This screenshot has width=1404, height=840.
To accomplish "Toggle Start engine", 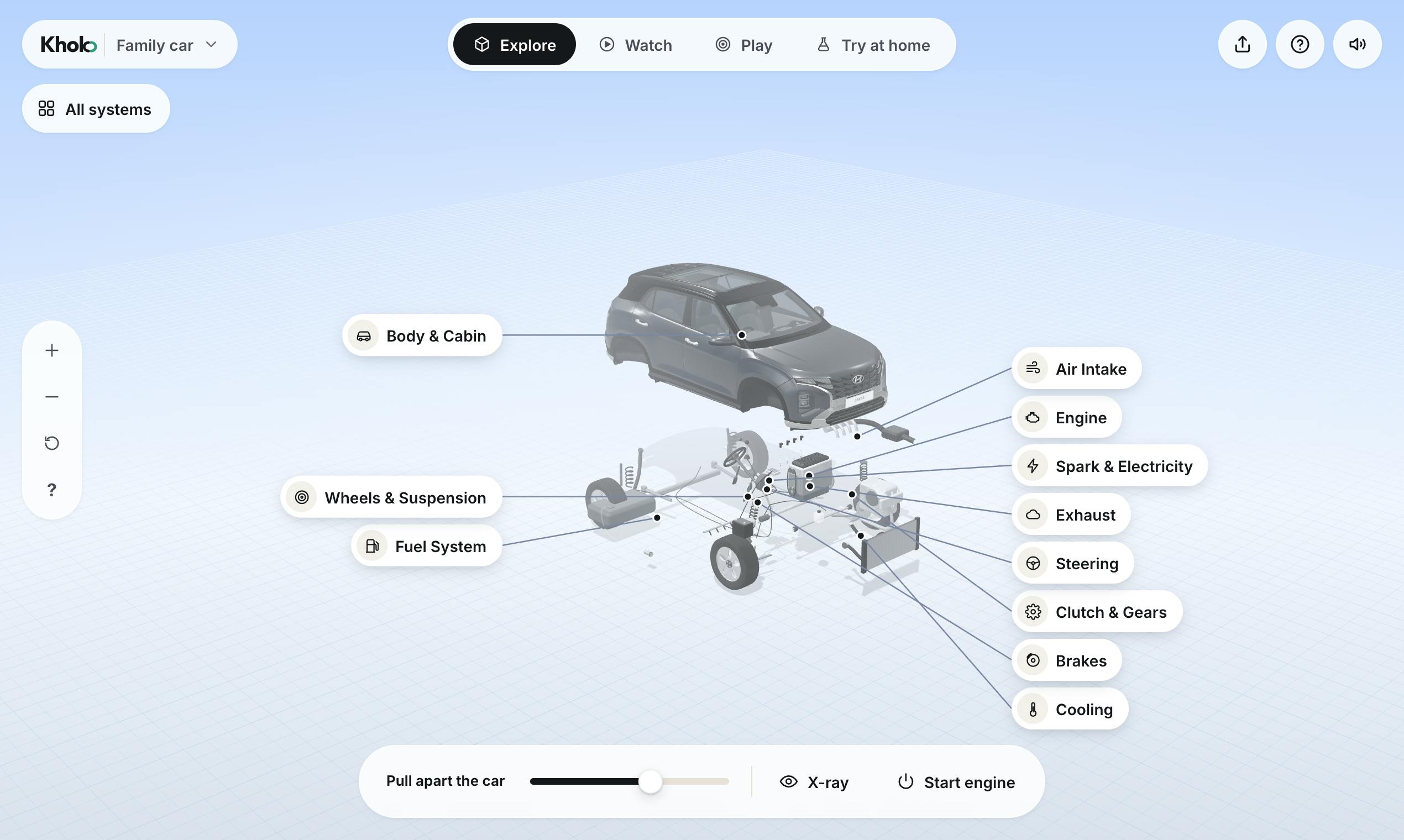I will [x=956, y=783].
